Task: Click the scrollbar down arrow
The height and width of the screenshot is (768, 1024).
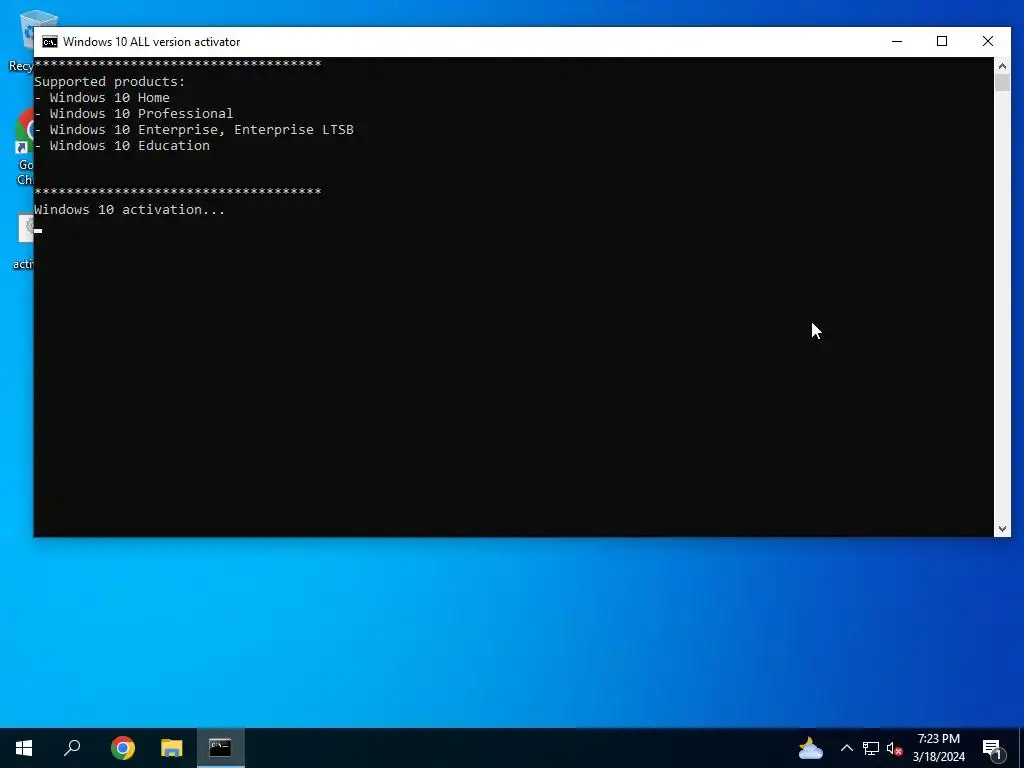Action: (x=1002, y=529)
